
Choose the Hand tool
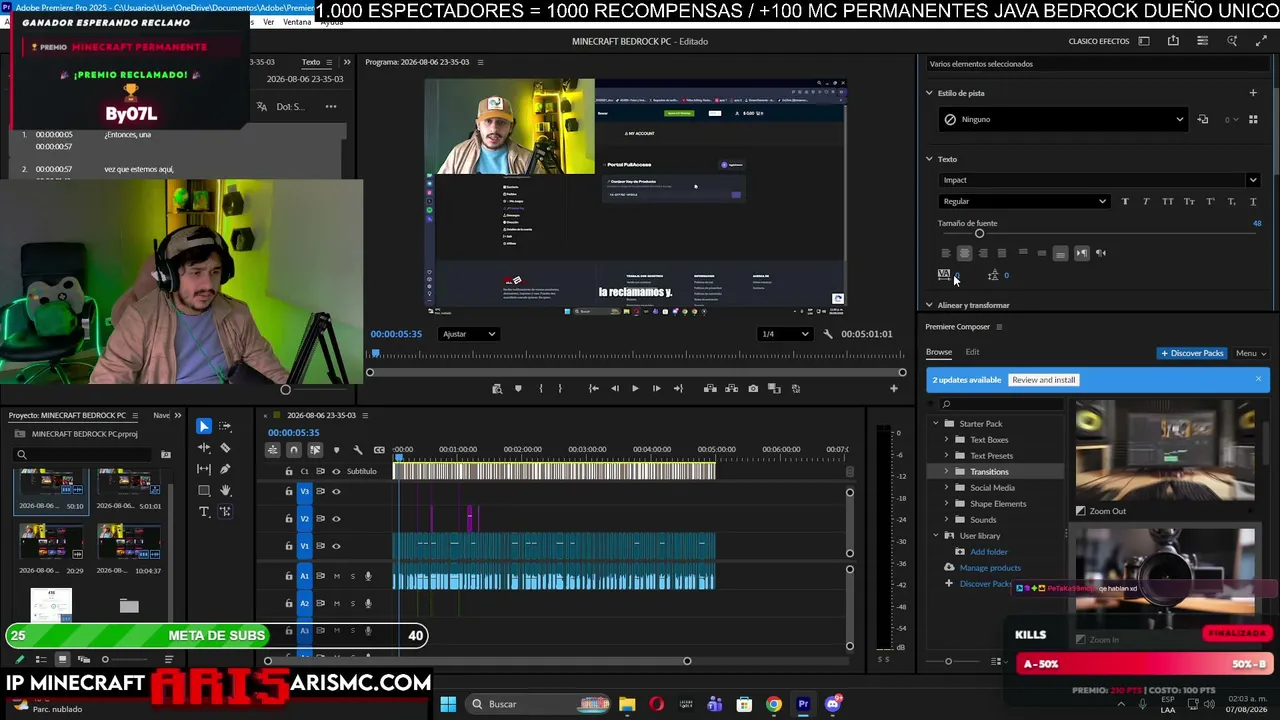tap(225, 490)
